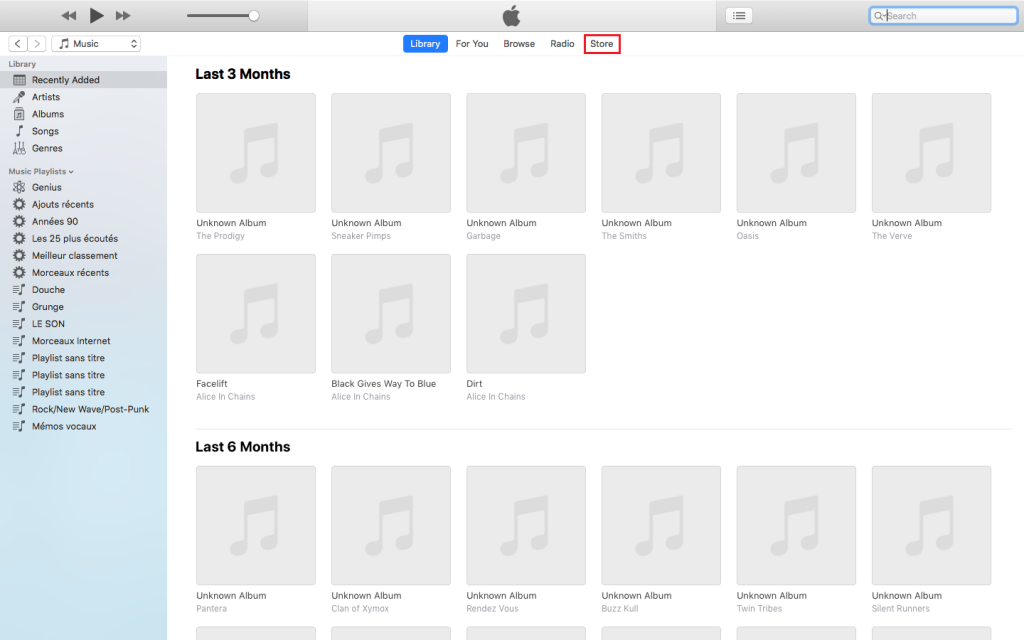Image resolution: width=1024 pixels, height=640 pixels.
Task: Switch to the For You tab
Action: tap(472, 44)
